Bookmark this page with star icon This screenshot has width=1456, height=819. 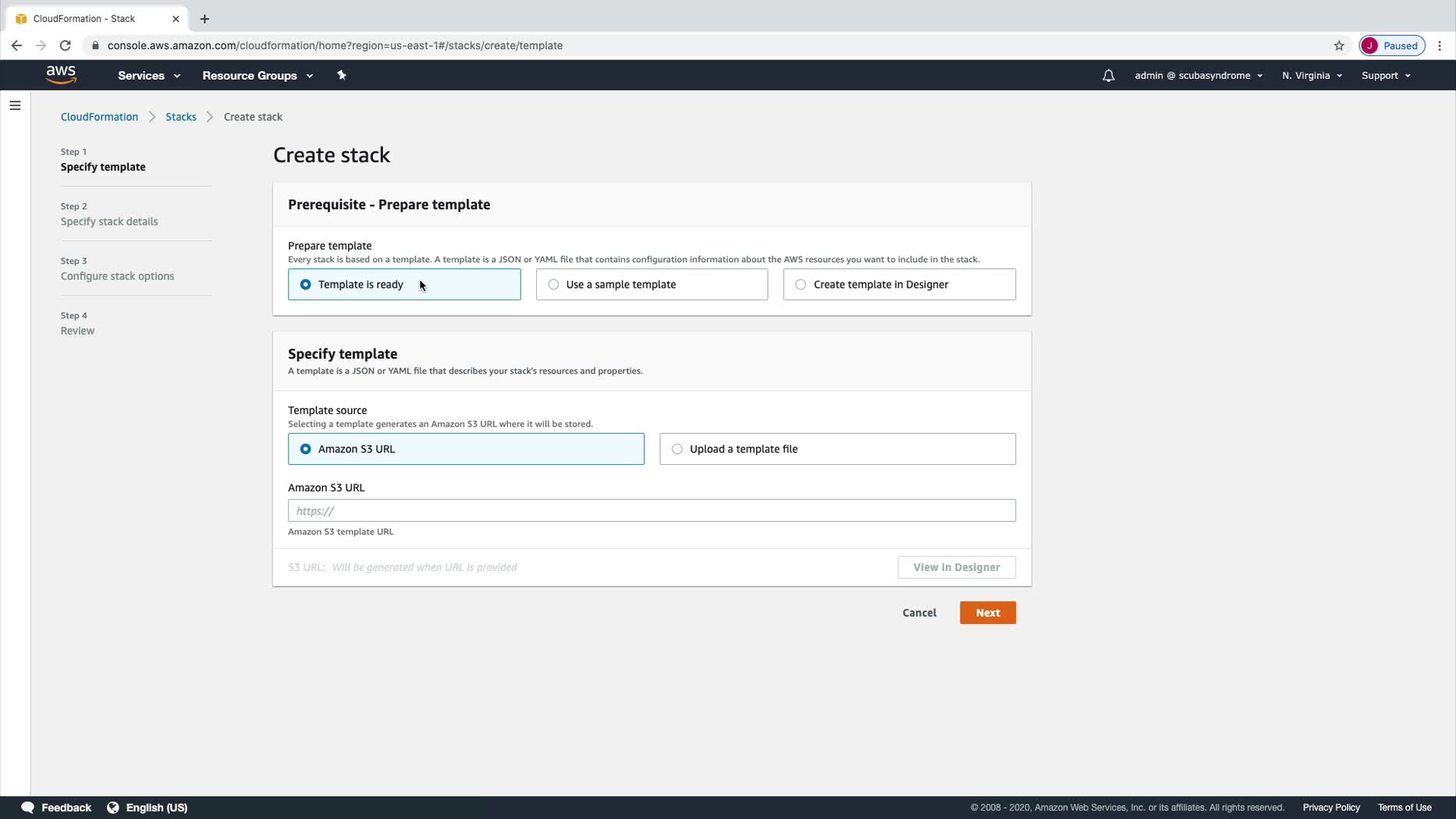tap(1339, 45)
